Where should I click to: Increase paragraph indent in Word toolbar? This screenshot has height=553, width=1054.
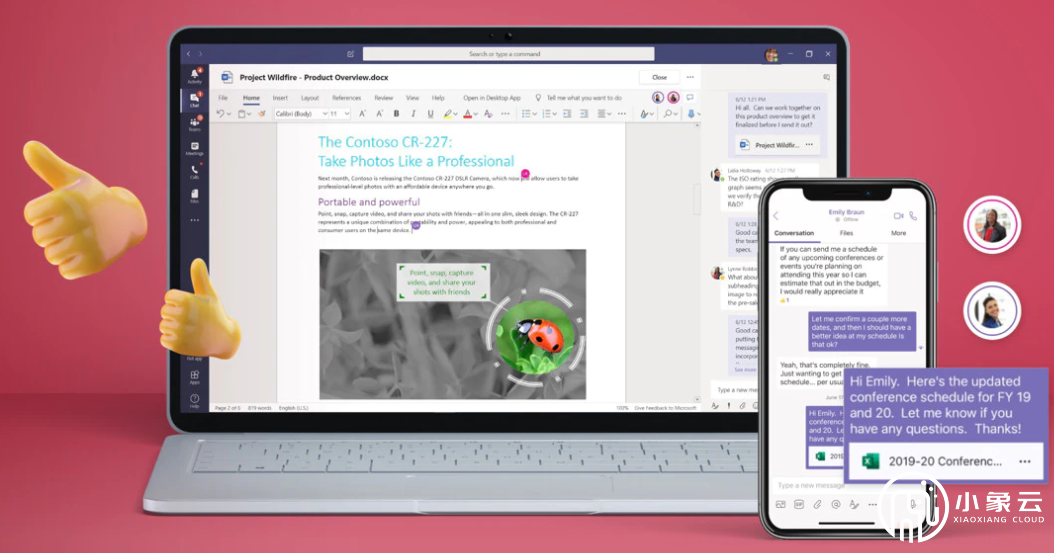583,114
